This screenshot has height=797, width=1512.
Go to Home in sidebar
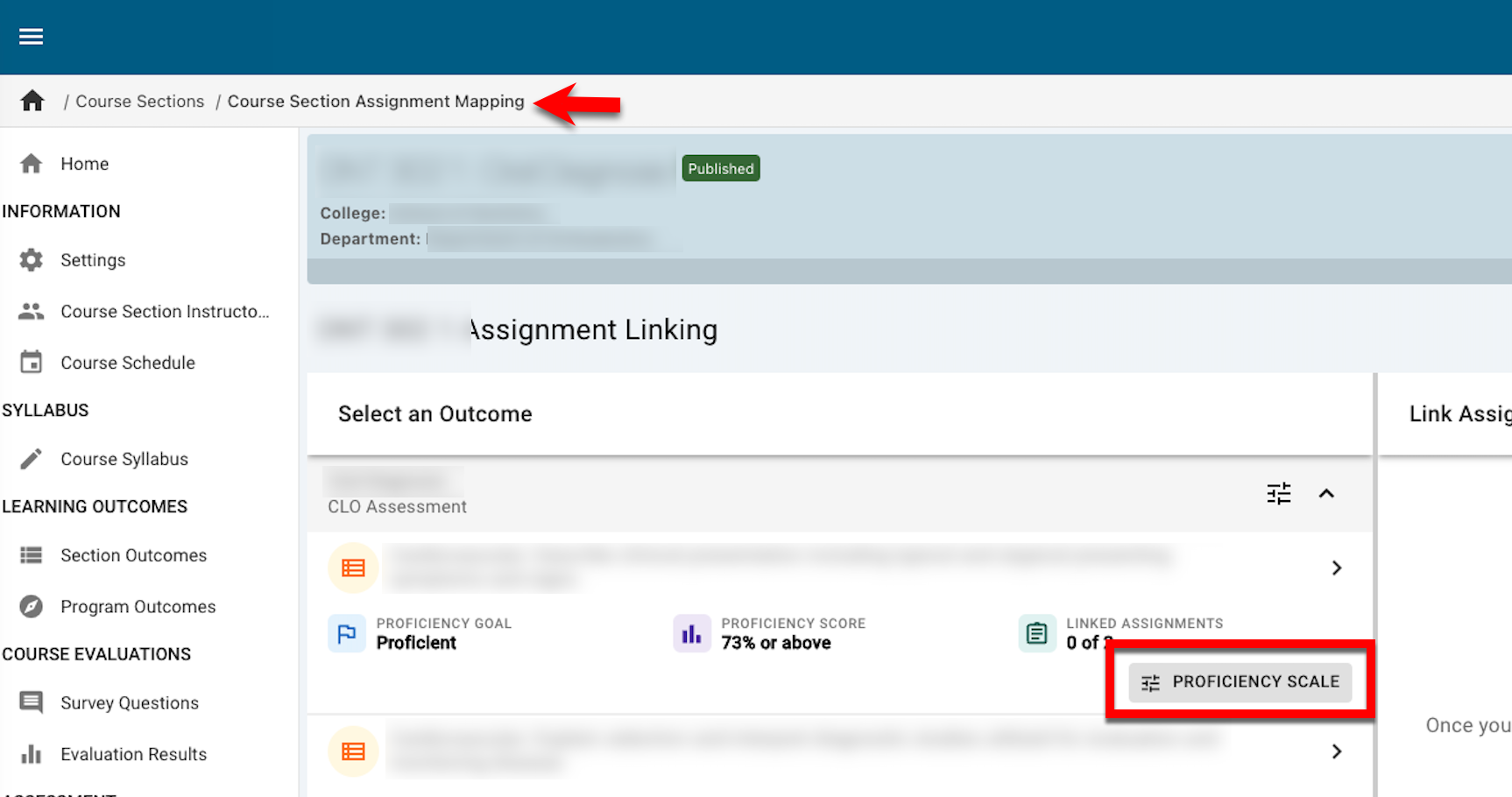coord(84,164)
